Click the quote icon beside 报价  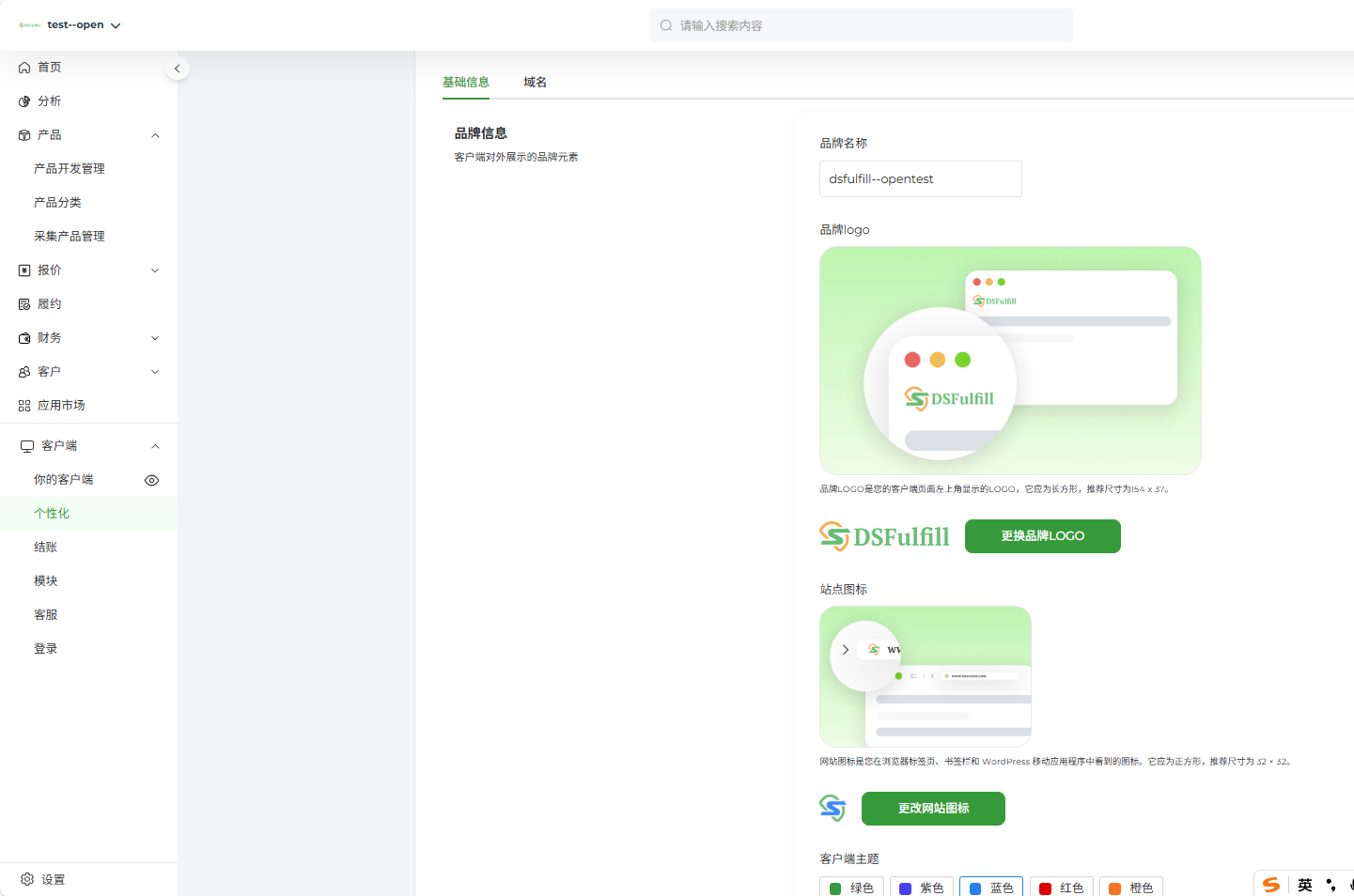pyautogui.click(x=24, y=270)
